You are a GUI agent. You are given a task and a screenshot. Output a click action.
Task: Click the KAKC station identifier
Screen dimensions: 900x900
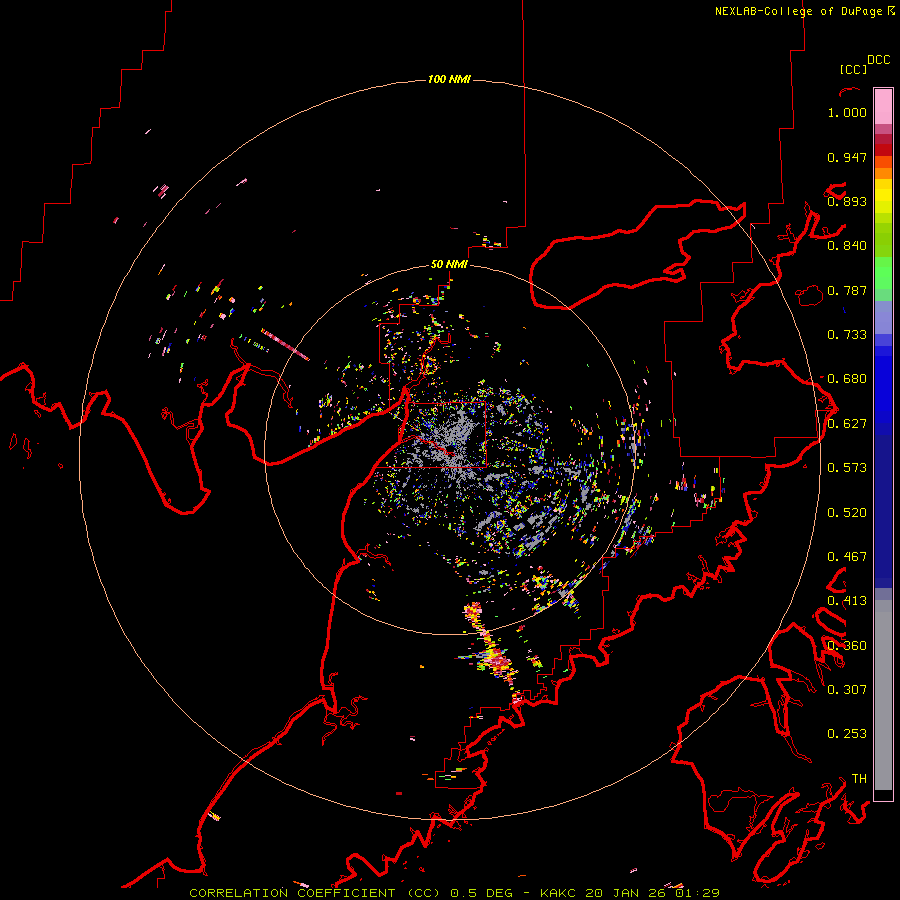pyautogui.click(x=558, y=893)
